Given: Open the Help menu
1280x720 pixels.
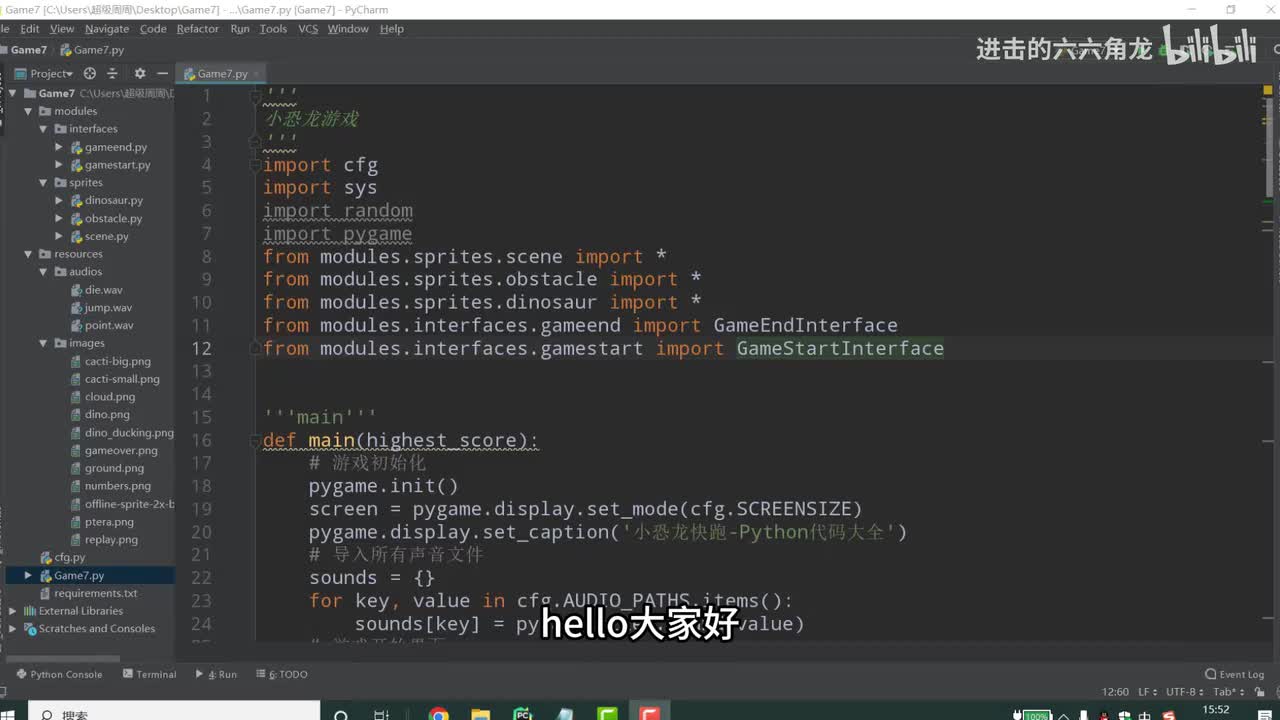Looking at the screenshot, I should click(x=392, y=29).
